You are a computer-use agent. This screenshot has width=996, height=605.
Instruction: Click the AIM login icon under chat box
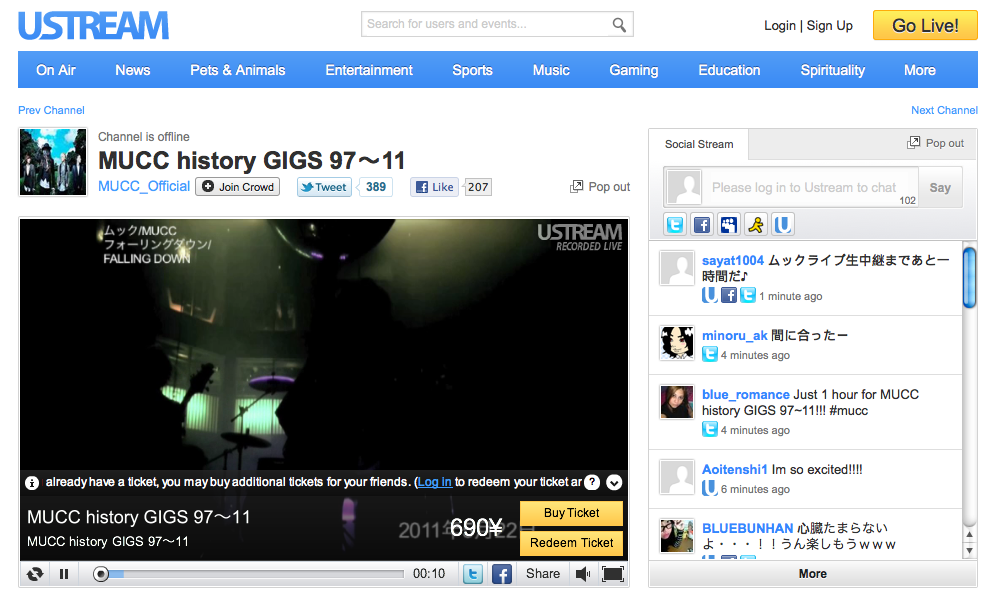point(756,224)
